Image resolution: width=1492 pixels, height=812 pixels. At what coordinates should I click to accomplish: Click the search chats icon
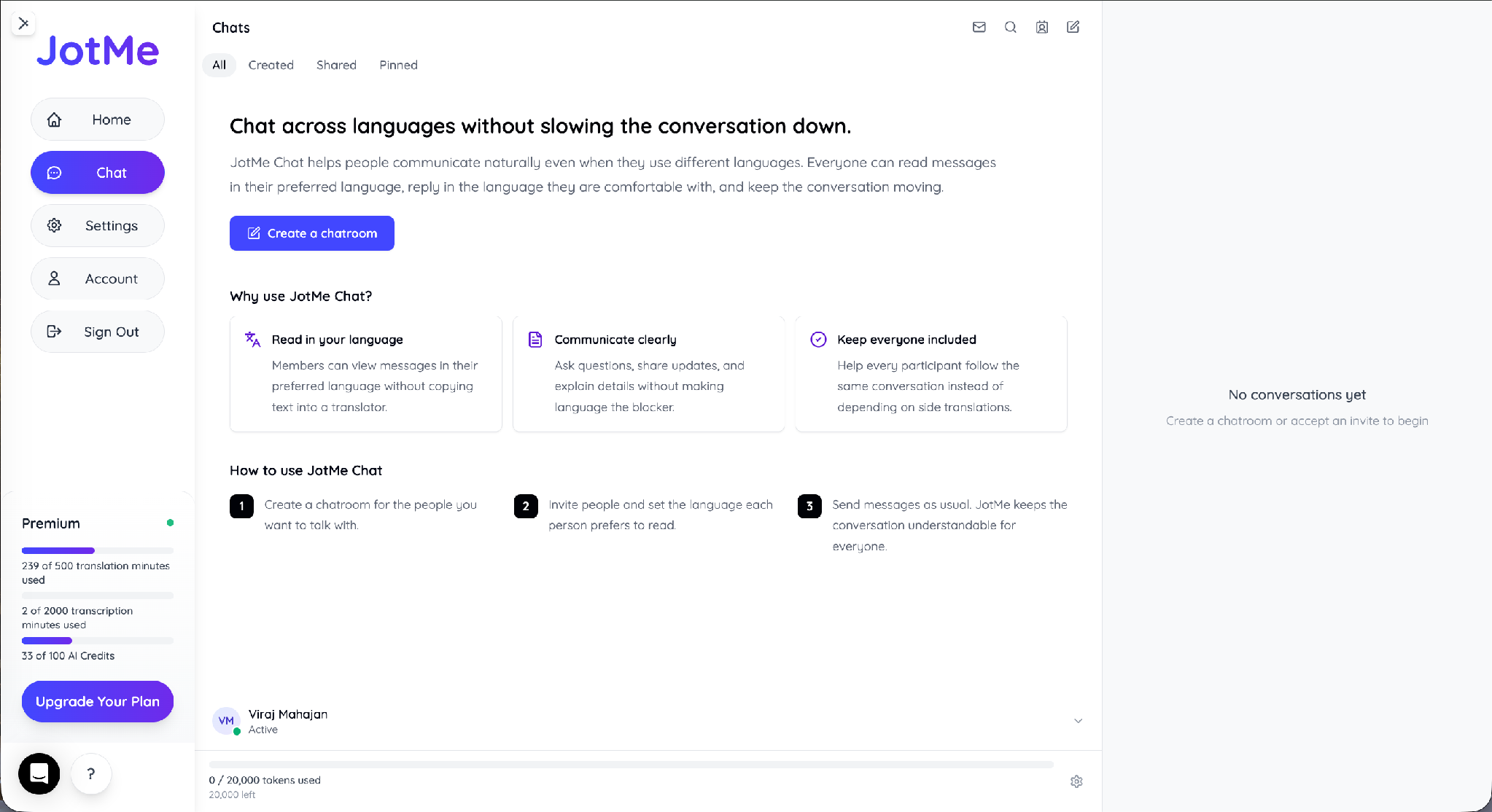(x=1011, y=27)
